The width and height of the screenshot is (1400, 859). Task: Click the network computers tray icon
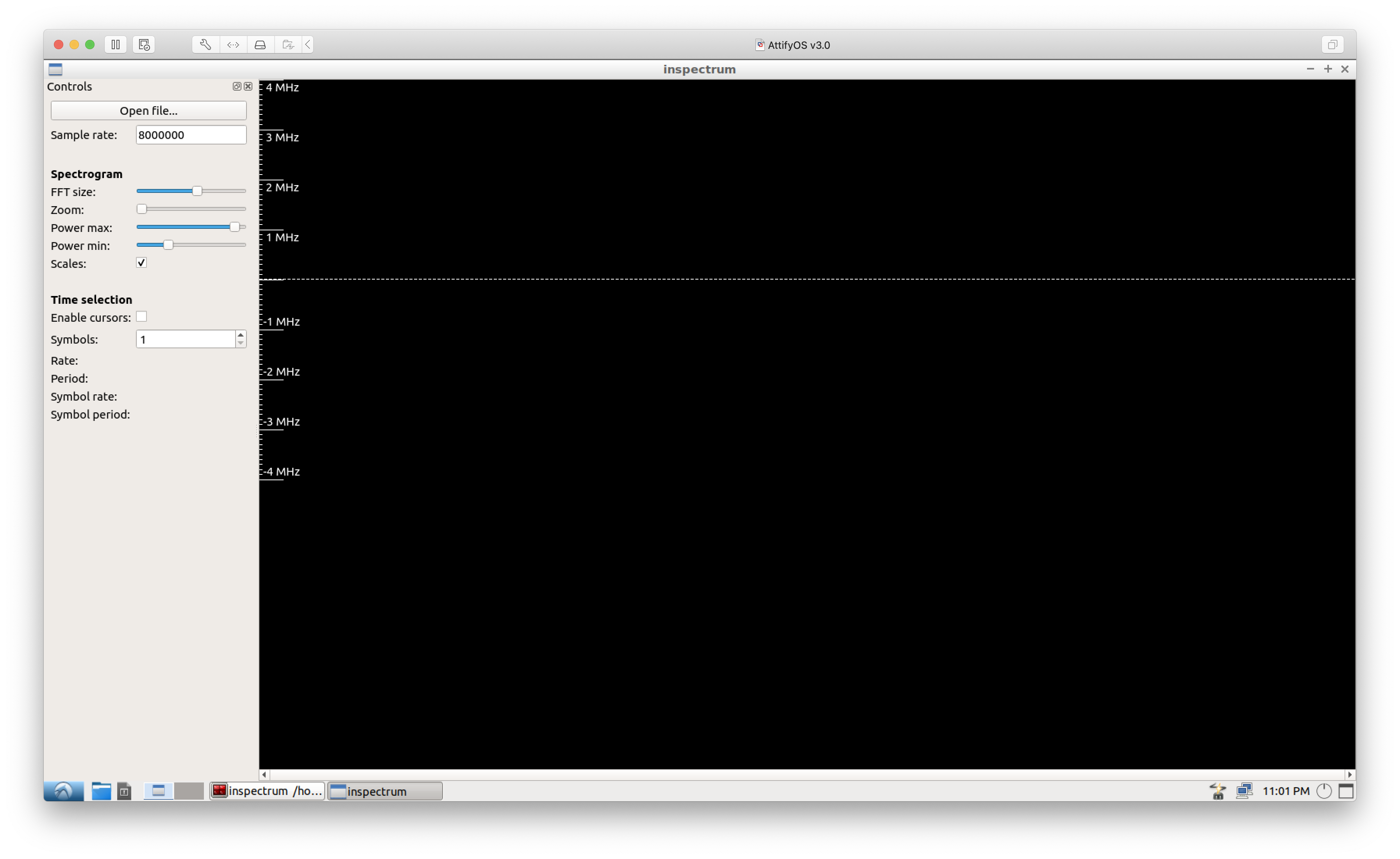(x=1244, y=791)
